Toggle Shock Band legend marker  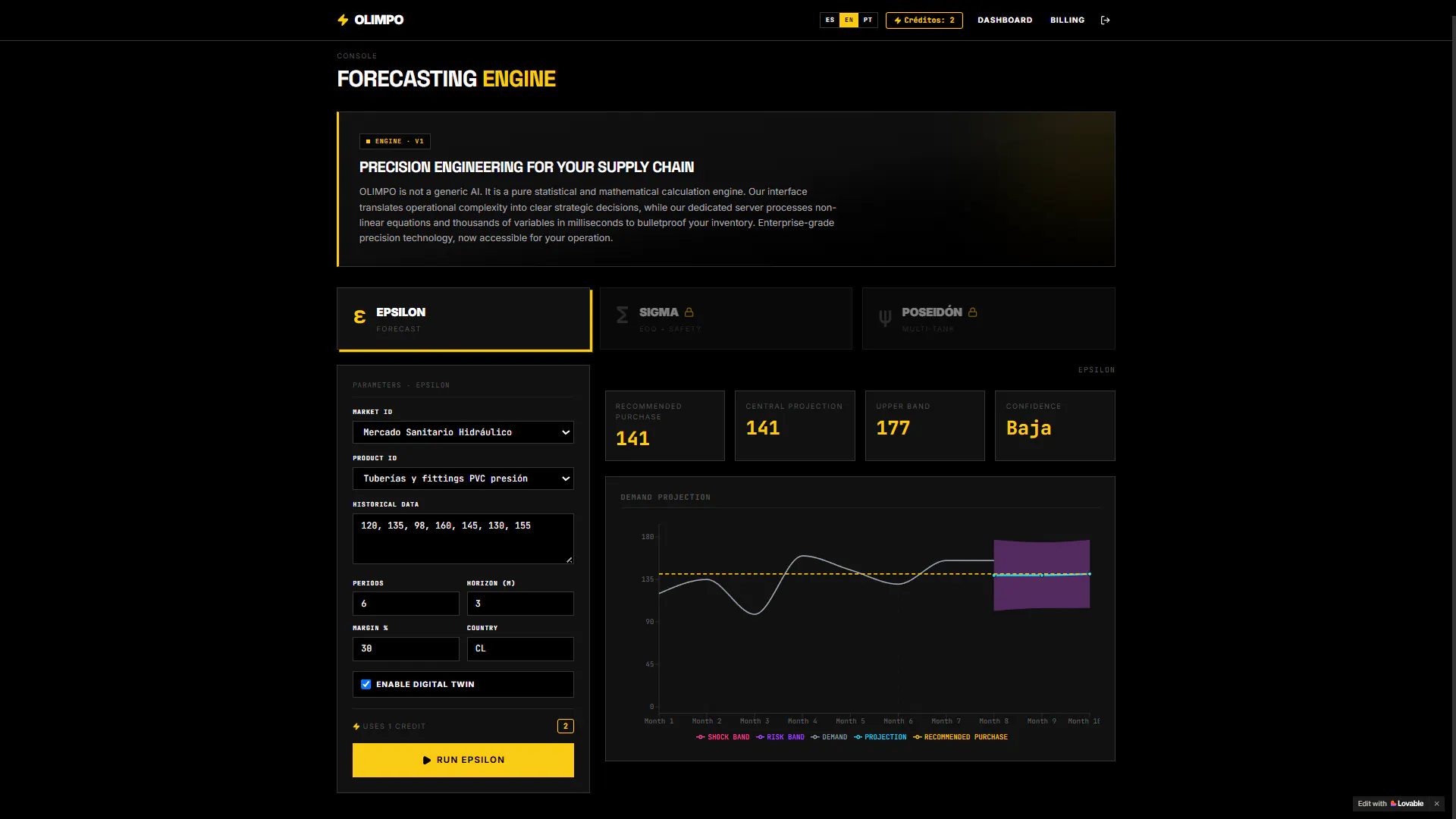pos(701,737)
